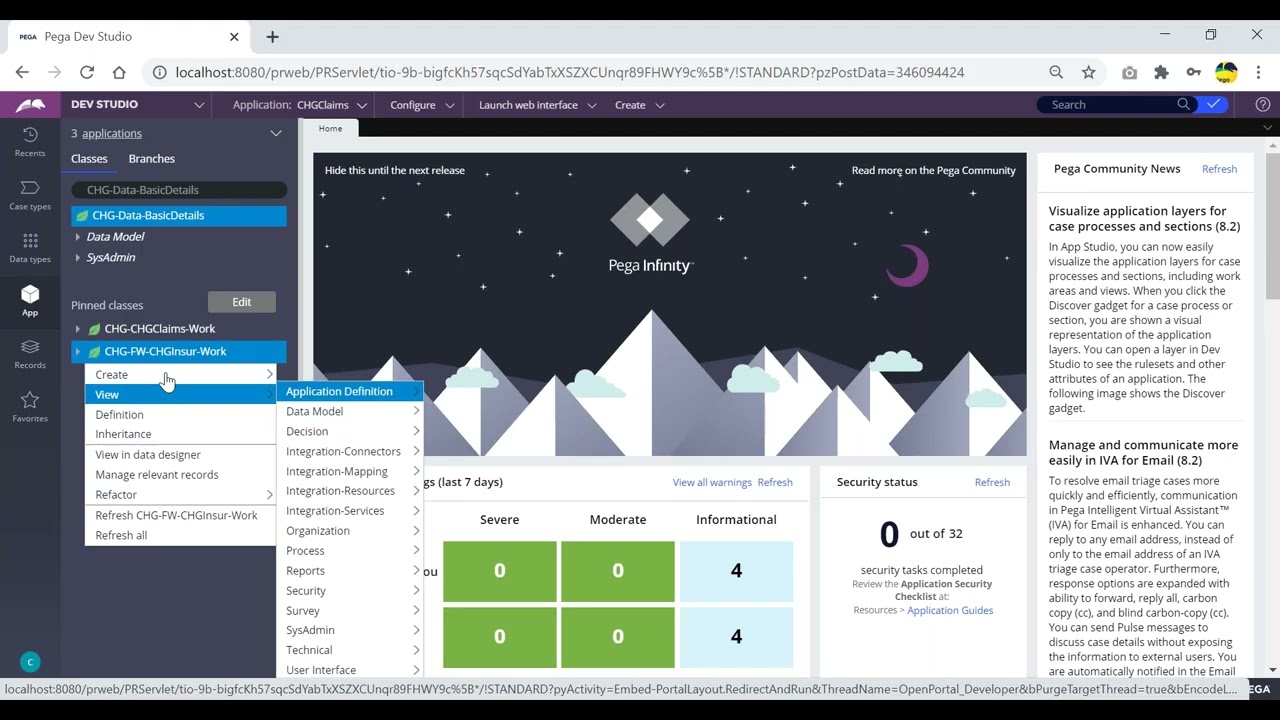Viewport: 1280px width, 720px height.
Task: Expand the Data Model tree node
Action: 78,237
